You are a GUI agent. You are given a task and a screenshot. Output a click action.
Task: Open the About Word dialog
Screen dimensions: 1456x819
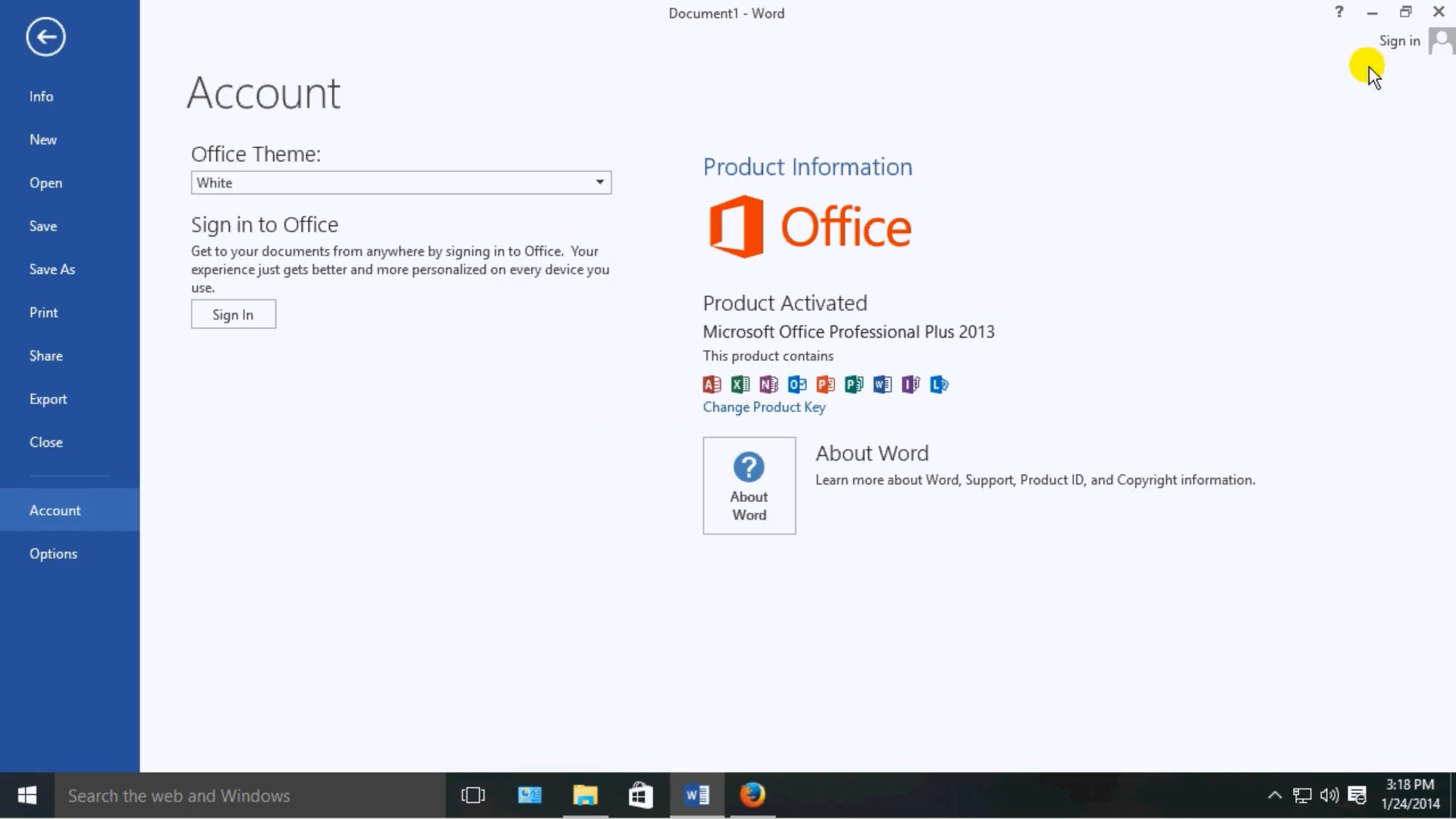749,485
